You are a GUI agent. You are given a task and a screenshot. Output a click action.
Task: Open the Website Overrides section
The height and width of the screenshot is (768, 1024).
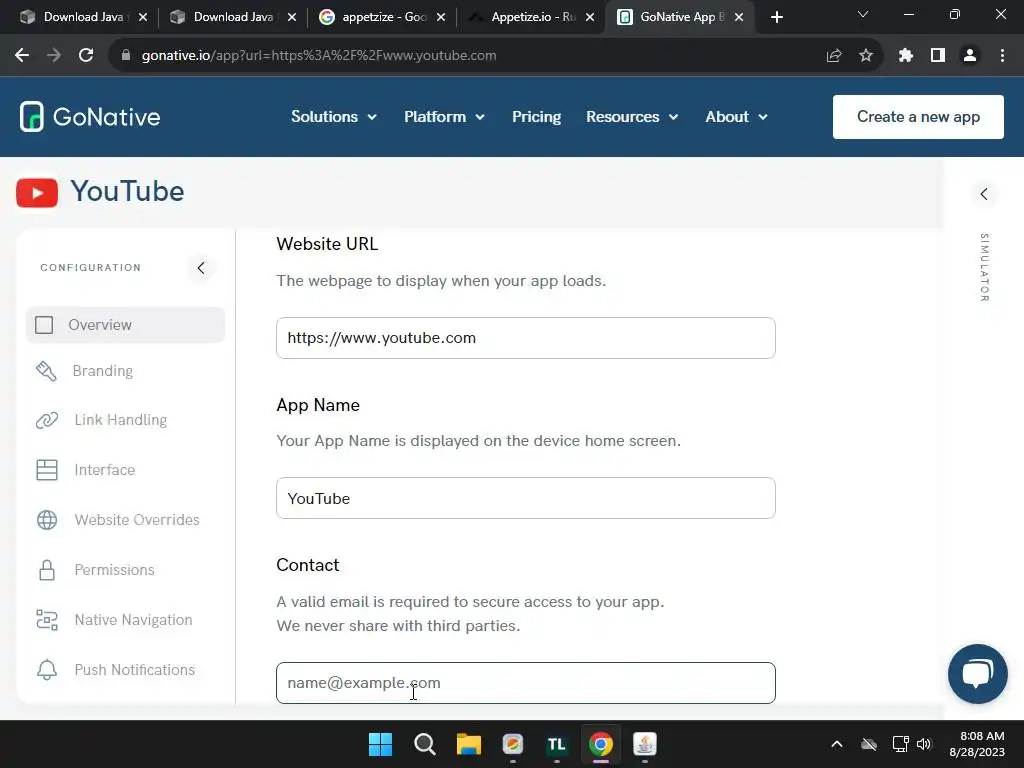pos(118,520)
